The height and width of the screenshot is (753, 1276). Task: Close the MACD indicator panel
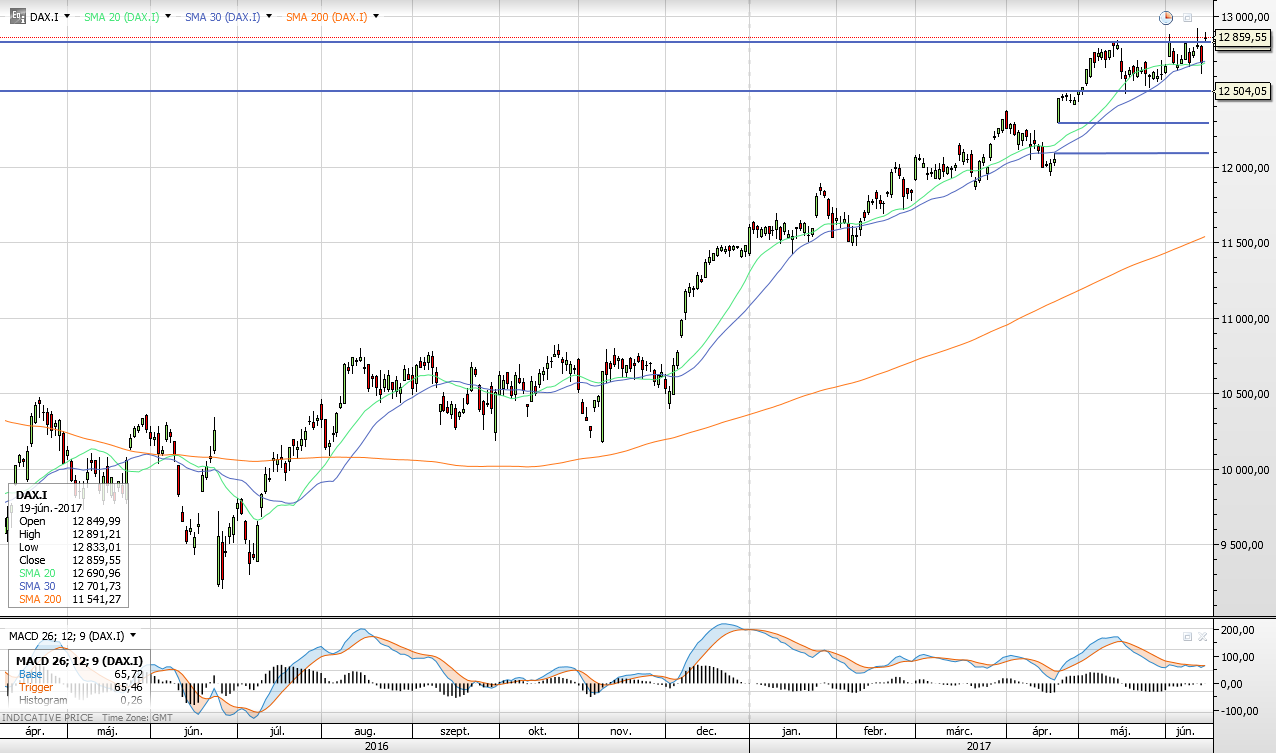click(1203, 636)
